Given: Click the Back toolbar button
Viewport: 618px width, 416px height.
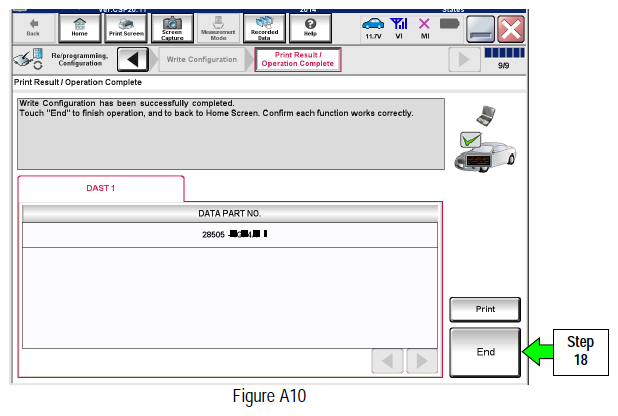Looking at the screenshot, I should point(34,28).
